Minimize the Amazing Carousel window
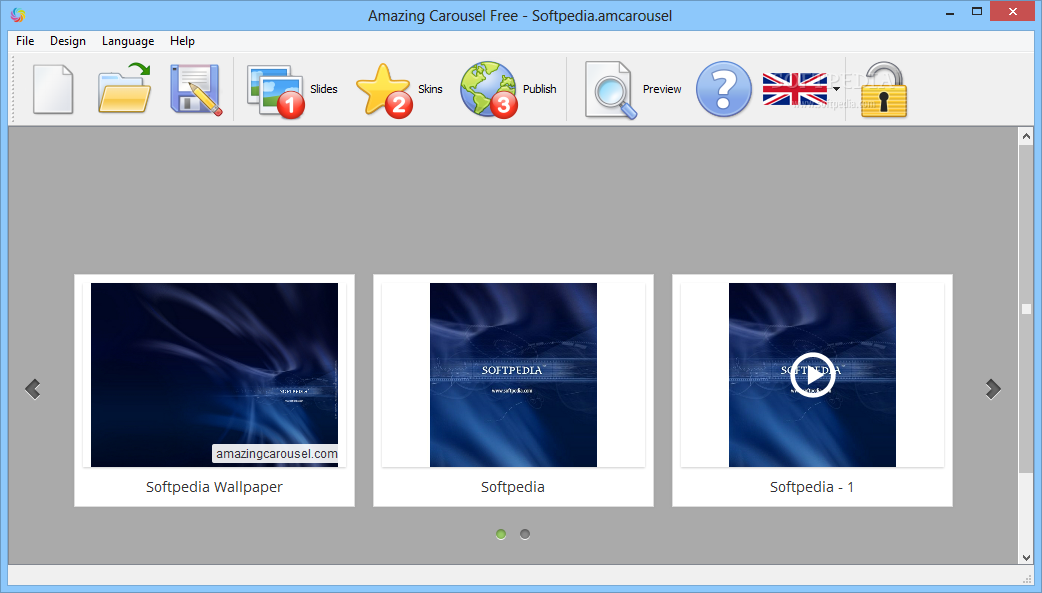The image size is (1042, 593). point(950,12)
